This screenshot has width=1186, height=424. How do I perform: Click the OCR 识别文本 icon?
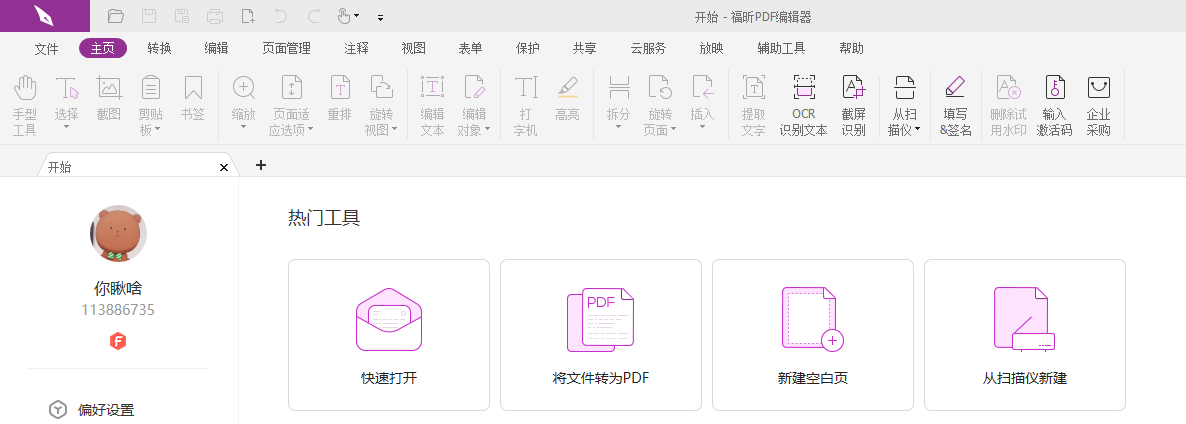(803, 105)
